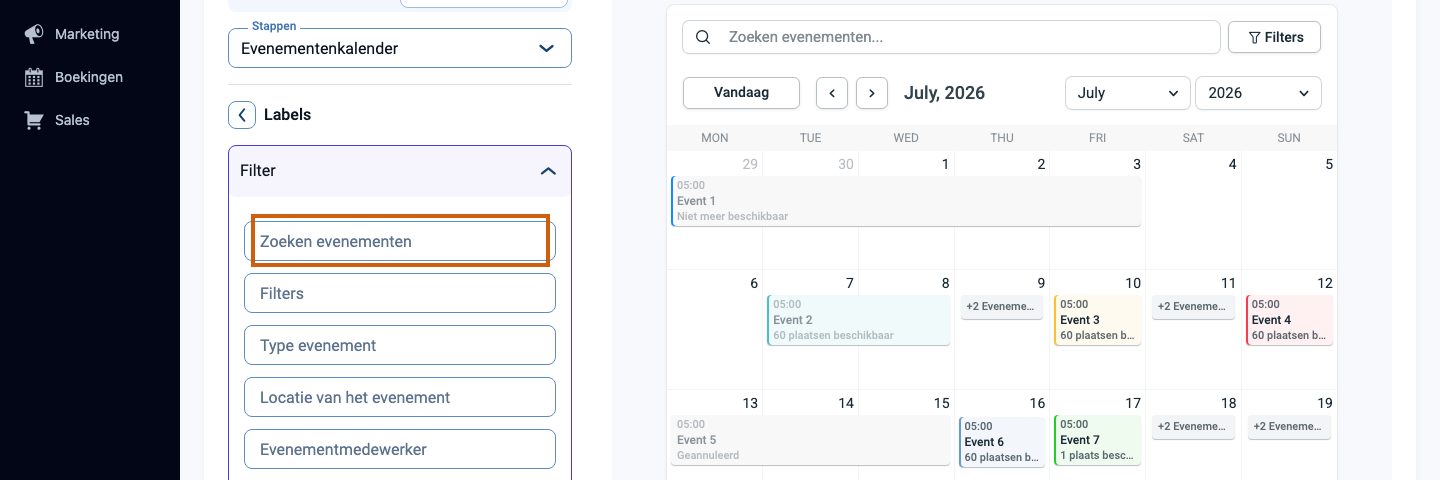This screenshot has height=480, width=1440.
Task: Jump to today with Vandaag button
Action: point(741,93)
